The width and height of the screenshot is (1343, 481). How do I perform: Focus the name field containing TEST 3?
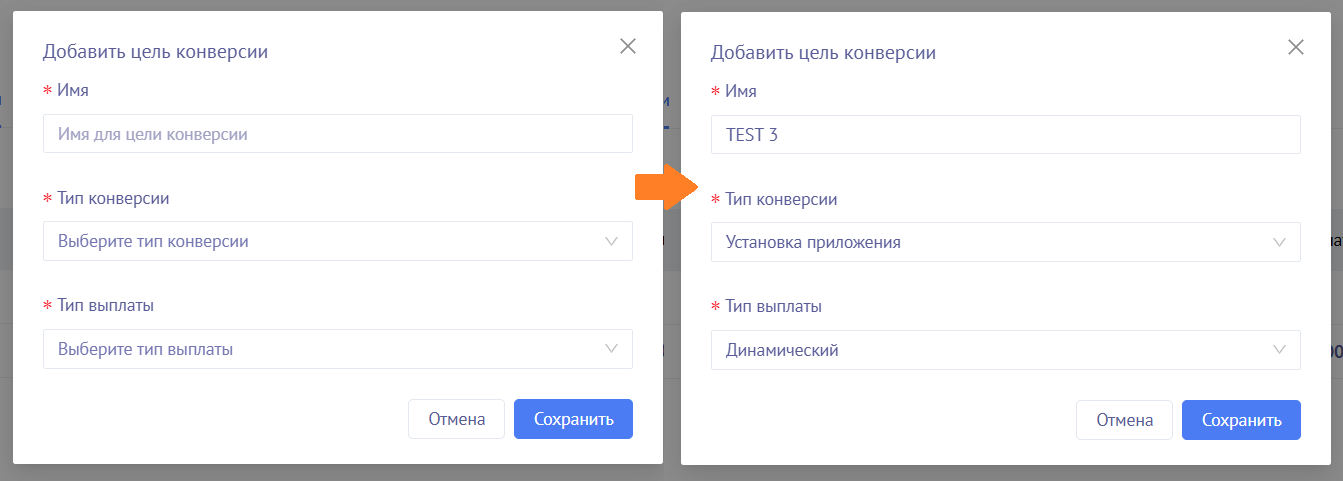[x=1005, y=134]
